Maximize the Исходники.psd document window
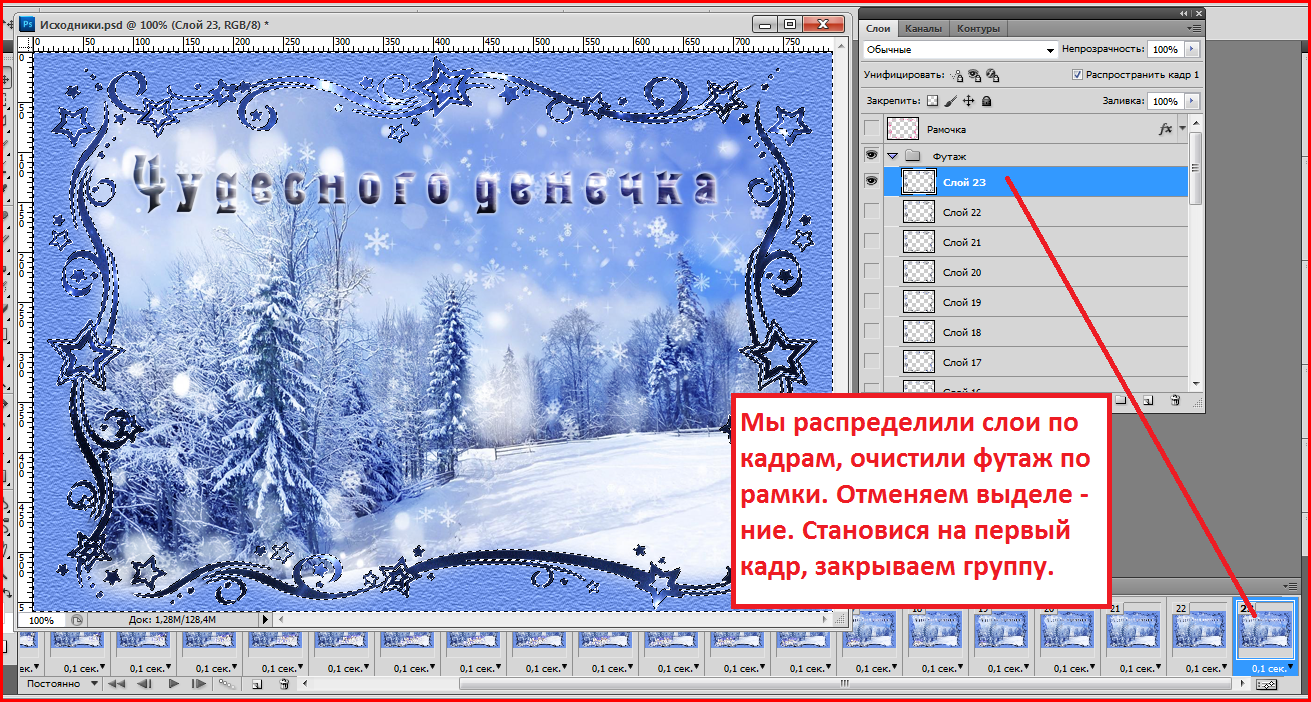The width and height of the screenshot is (1311, 702). pos(790,23)
